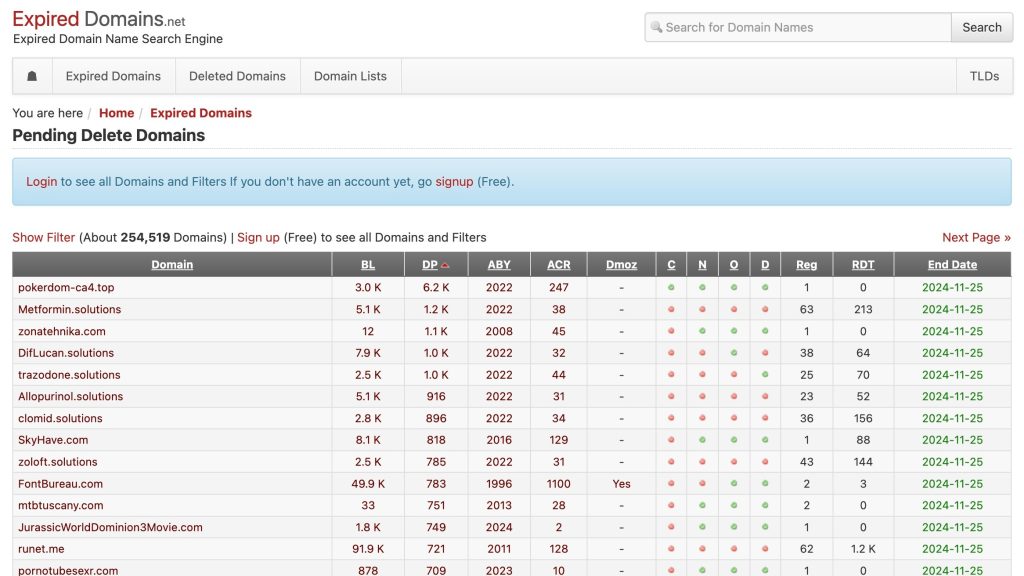Click the DP column sort arrow icon
The height and width of the screenshot is (576, 1024).
tap(445, 265)
